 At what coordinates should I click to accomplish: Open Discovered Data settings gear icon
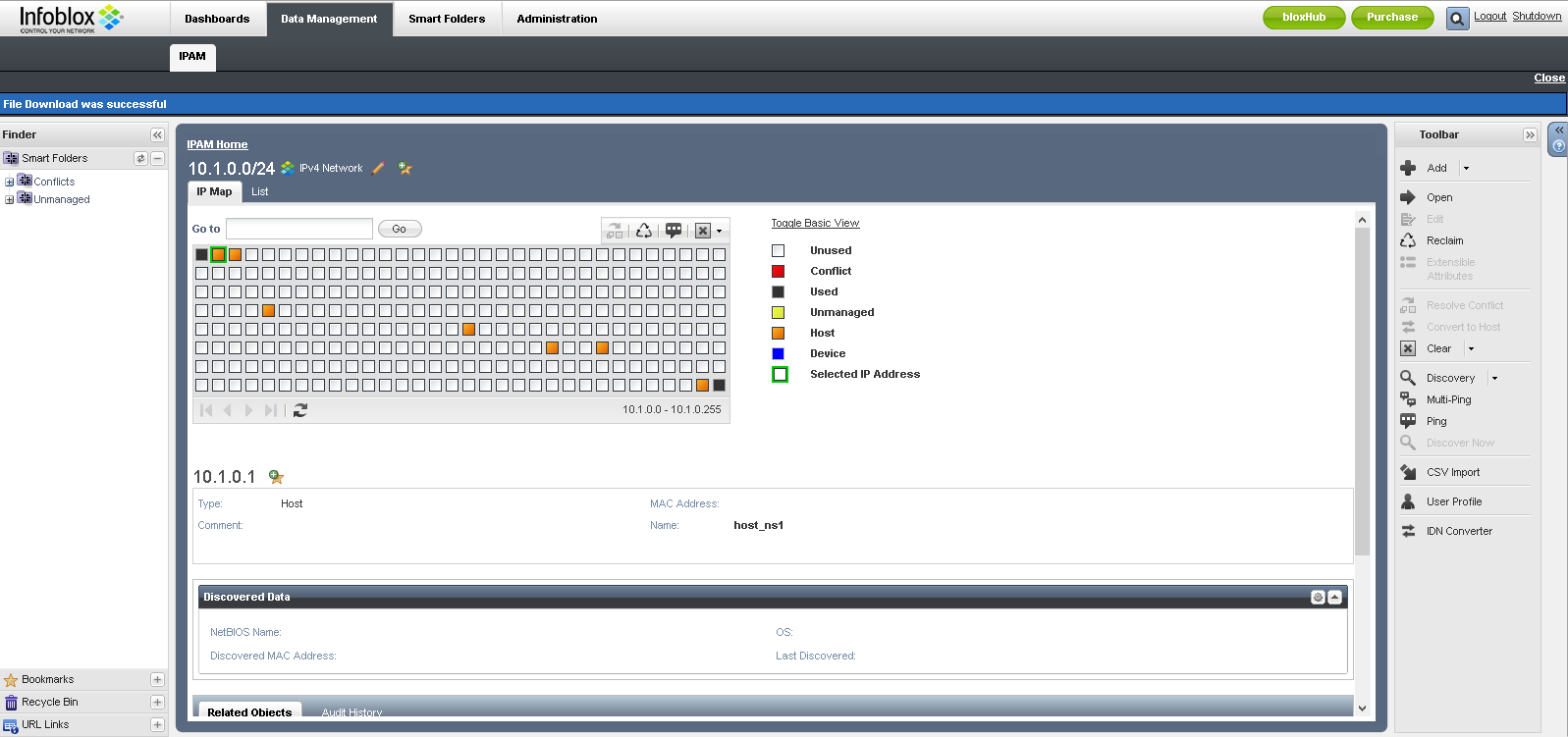click(1318, 597)
